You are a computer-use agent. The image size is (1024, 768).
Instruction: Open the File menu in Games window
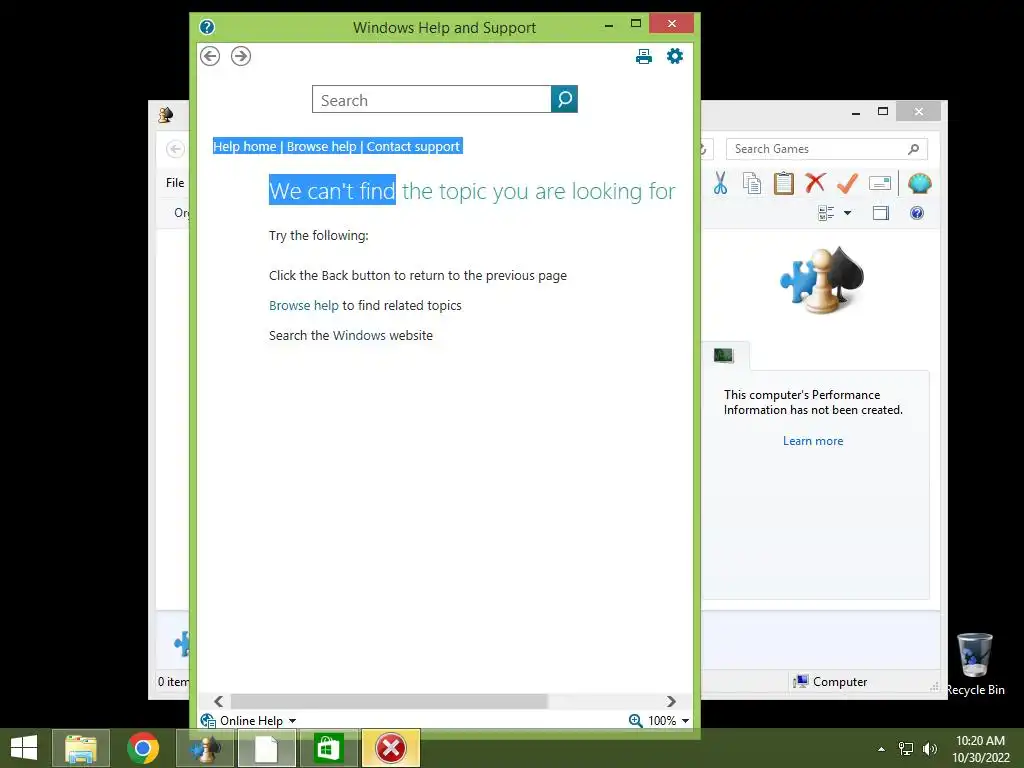point(175,183)
